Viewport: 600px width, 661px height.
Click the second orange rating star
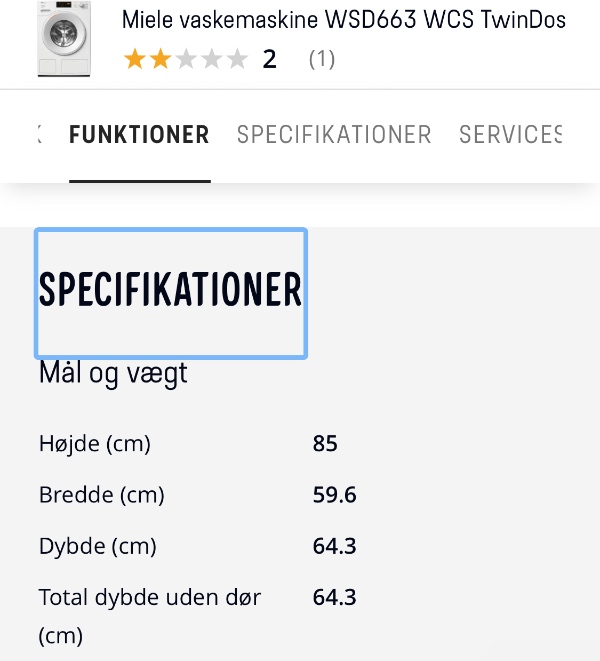tap(160, 60)
